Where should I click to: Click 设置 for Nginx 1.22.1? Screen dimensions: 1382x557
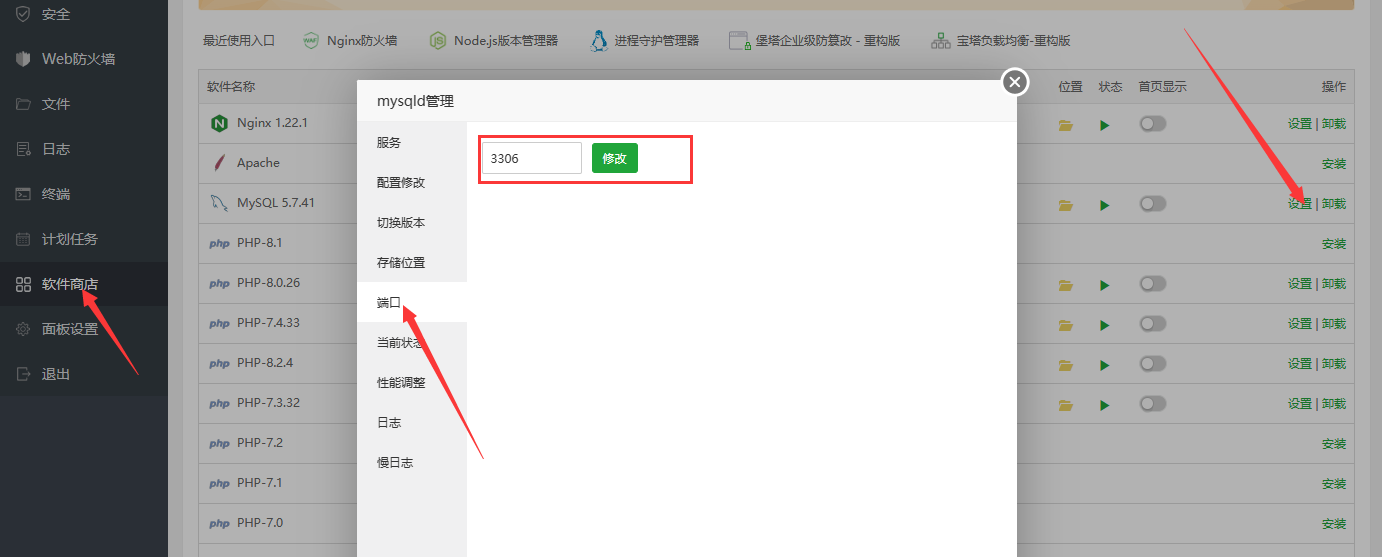click(x=1300, y=124)
